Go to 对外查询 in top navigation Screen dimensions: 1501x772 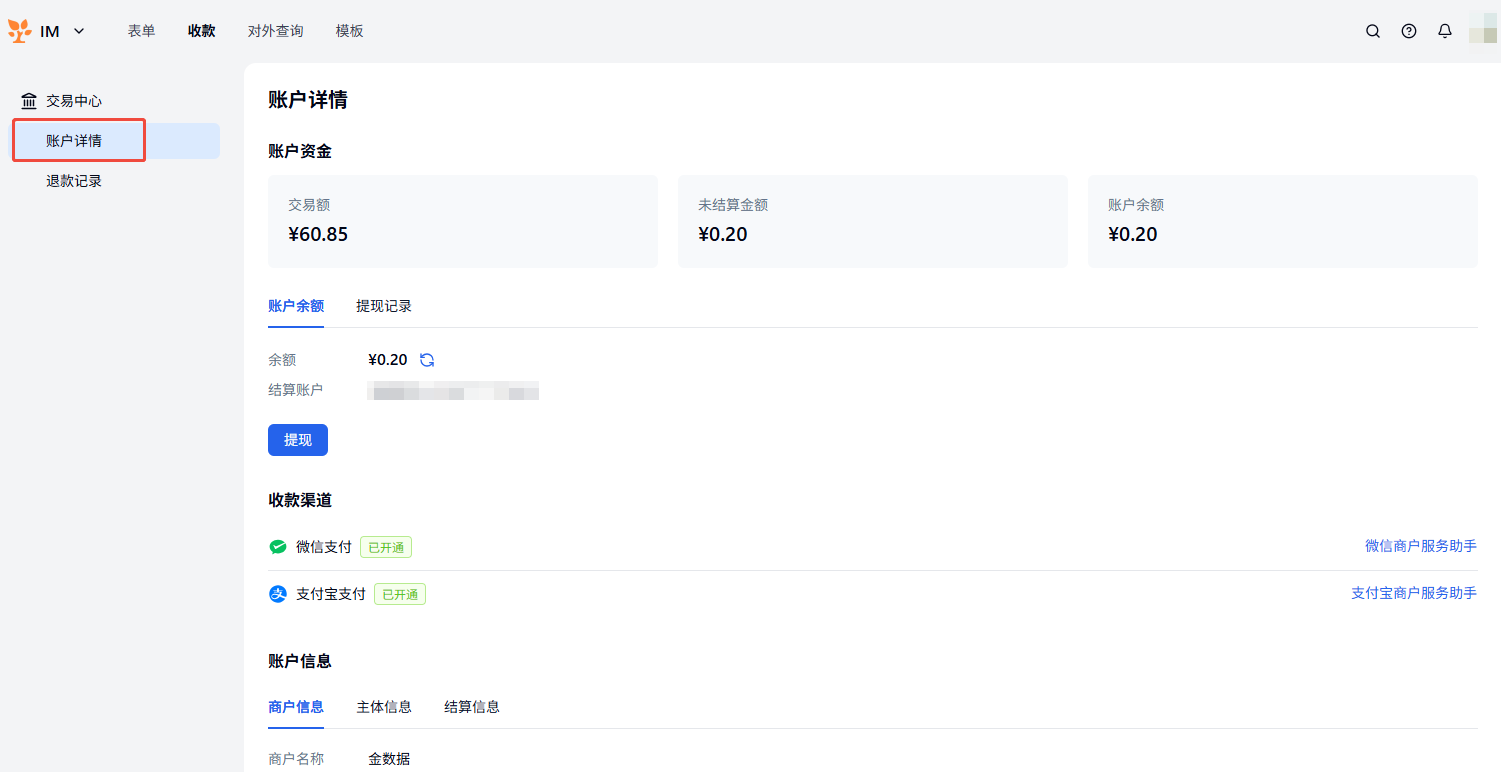click(x=275, y=31)
